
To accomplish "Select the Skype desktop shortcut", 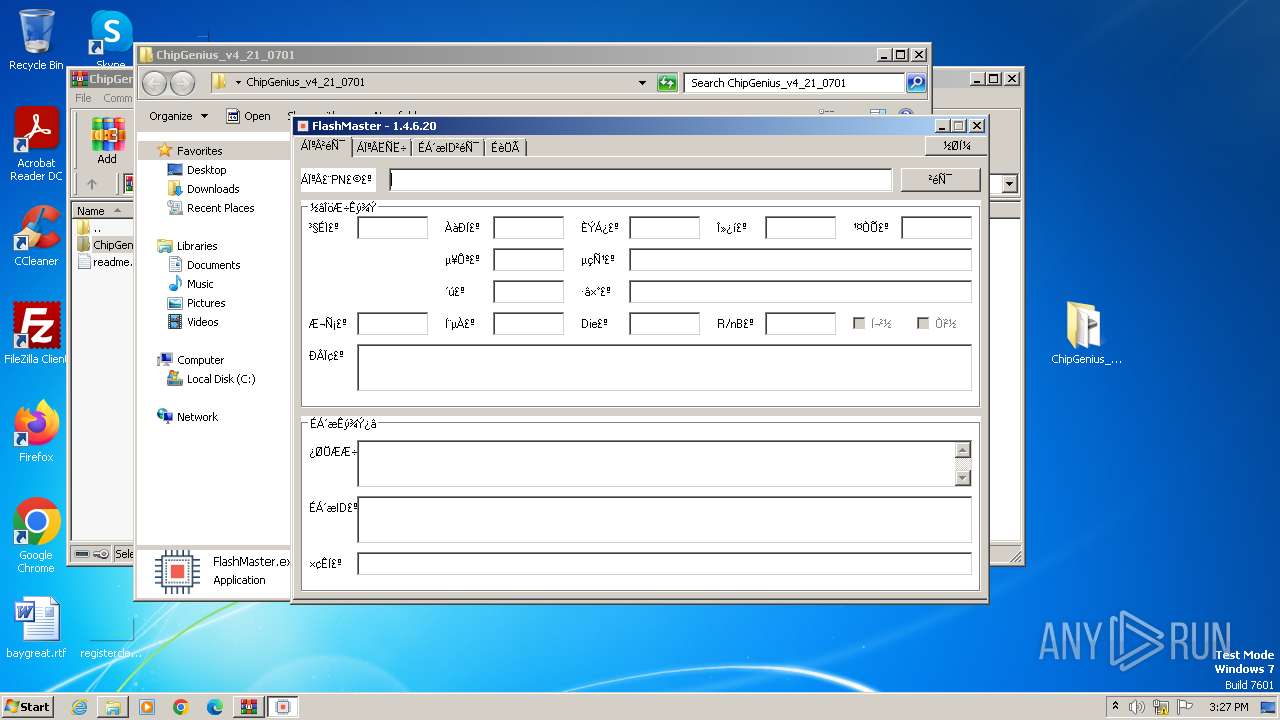I will (110, 40).
